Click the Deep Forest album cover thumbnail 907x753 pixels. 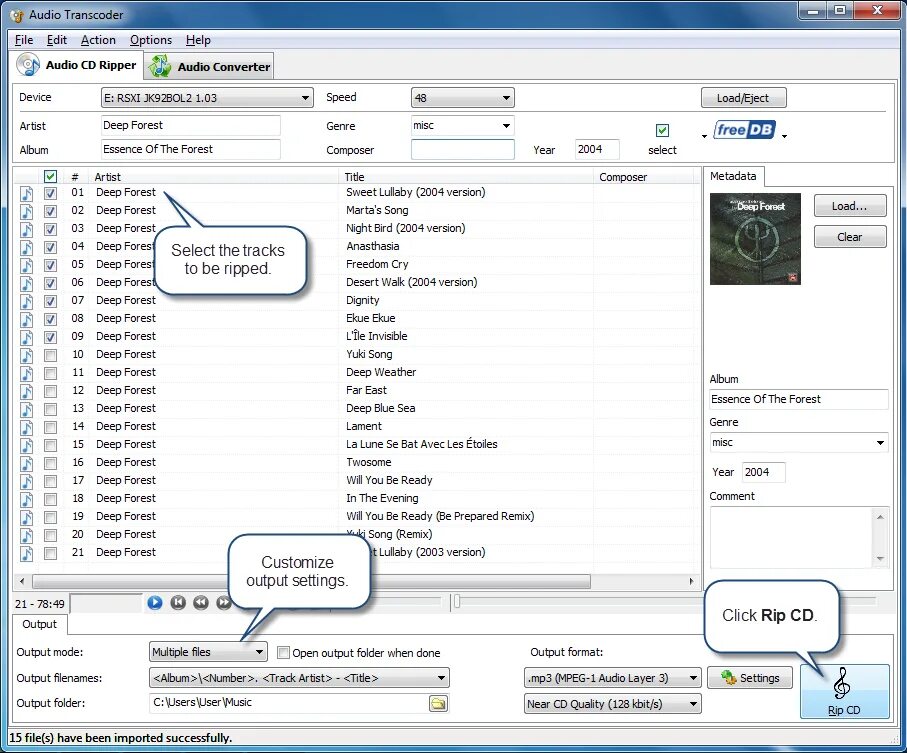755,239
